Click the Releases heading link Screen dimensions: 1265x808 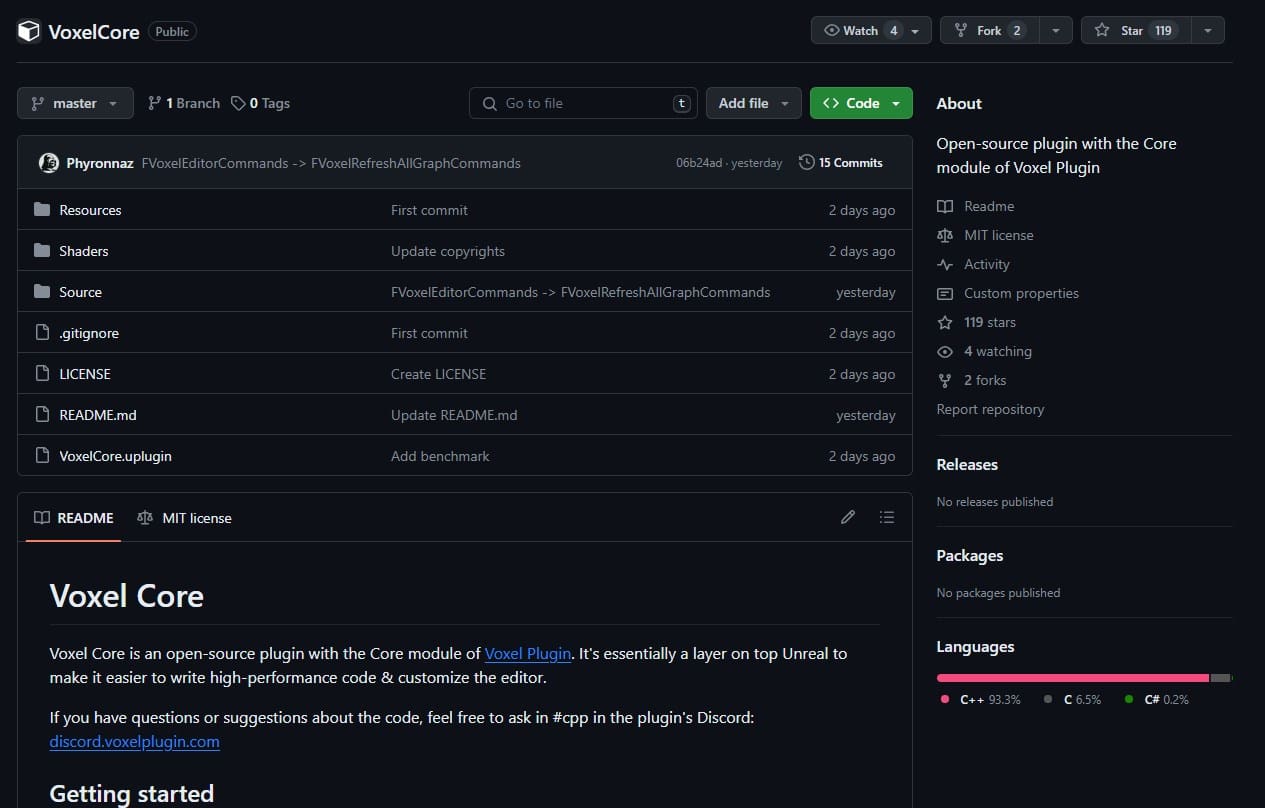click(x=967, y=465)
